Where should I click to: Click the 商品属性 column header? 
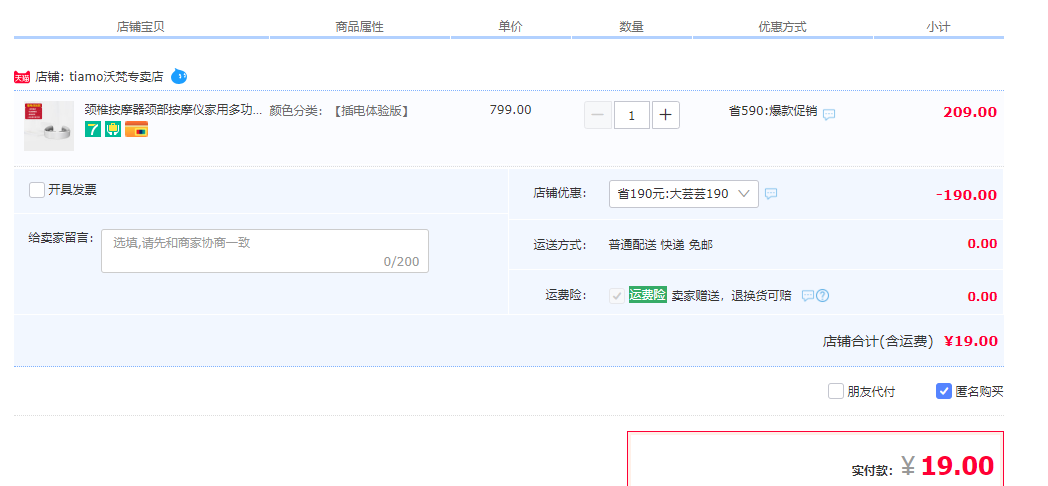pos(360,27)
